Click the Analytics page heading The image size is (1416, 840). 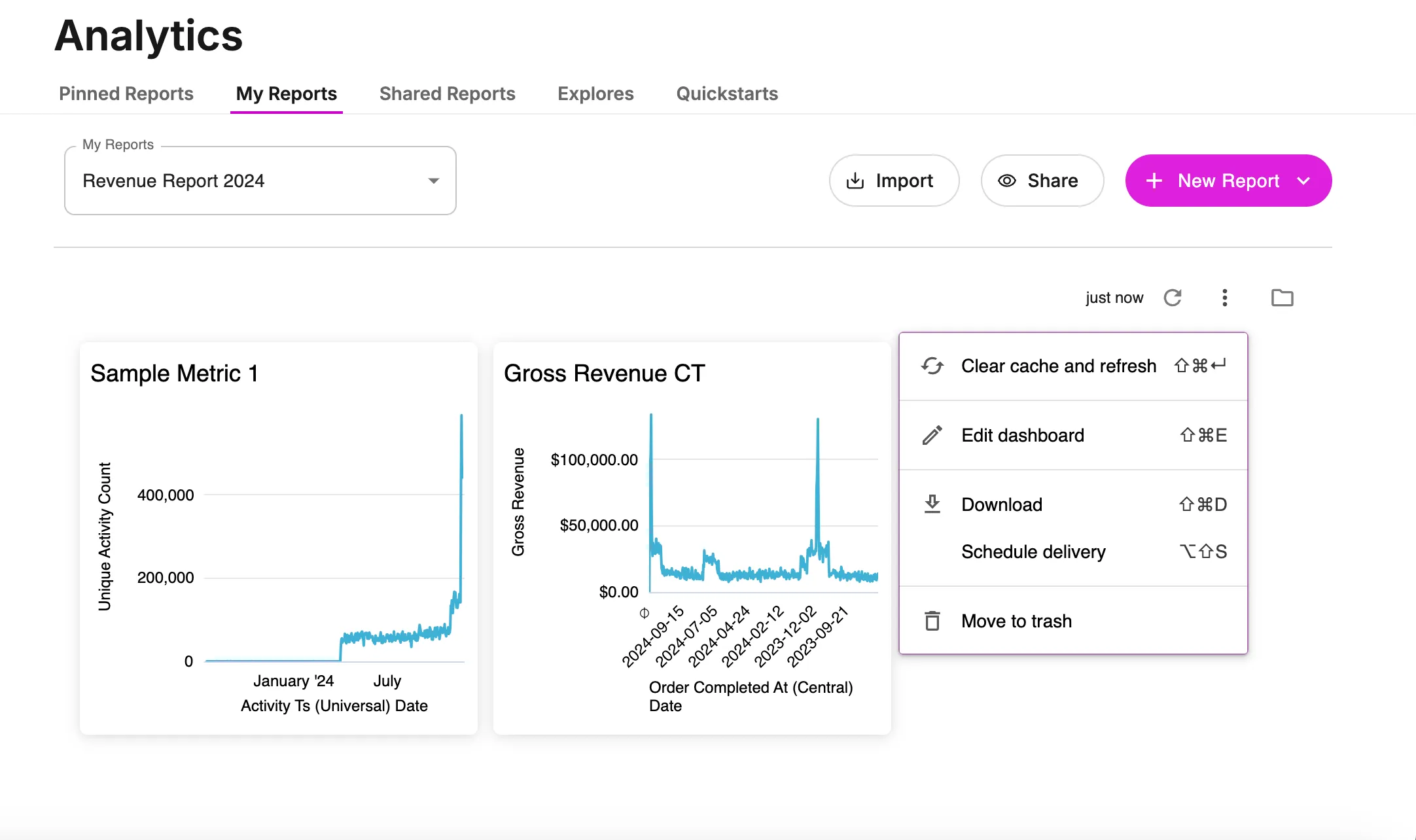[149, 35]
